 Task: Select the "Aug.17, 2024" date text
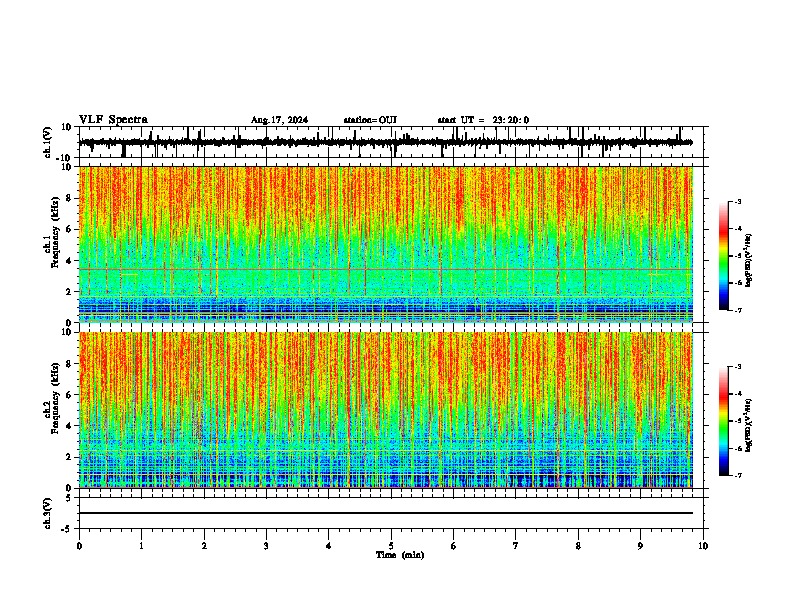pyautogui.click(x=279, y=120)
